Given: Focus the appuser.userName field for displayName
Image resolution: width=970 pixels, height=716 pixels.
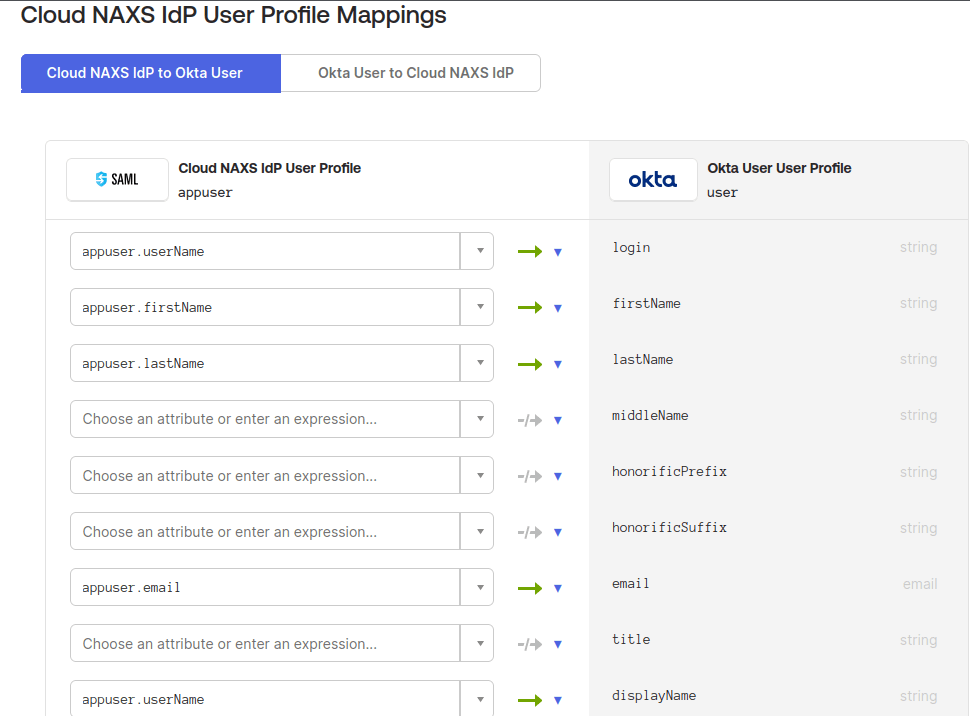Looking at the screenshot, I should pyautogui.click(x=265, y=699).
